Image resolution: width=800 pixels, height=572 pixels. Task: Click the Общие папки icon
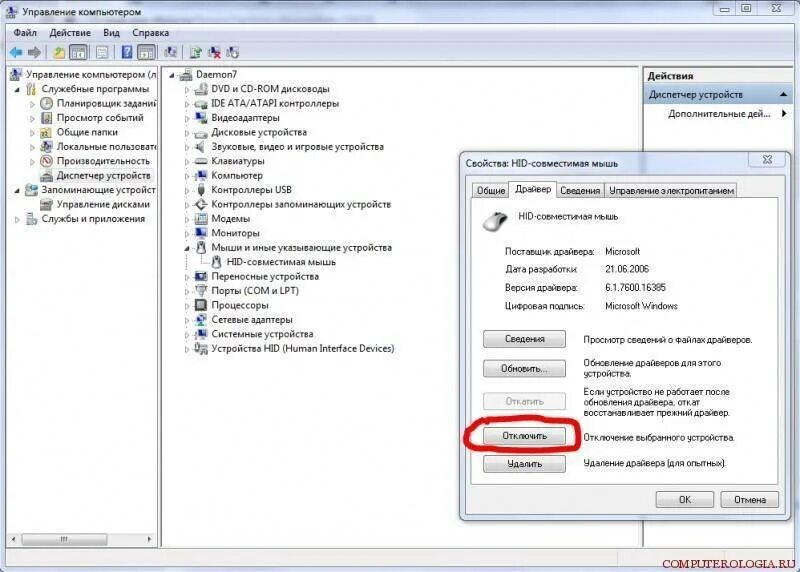[x=46, y=132]
